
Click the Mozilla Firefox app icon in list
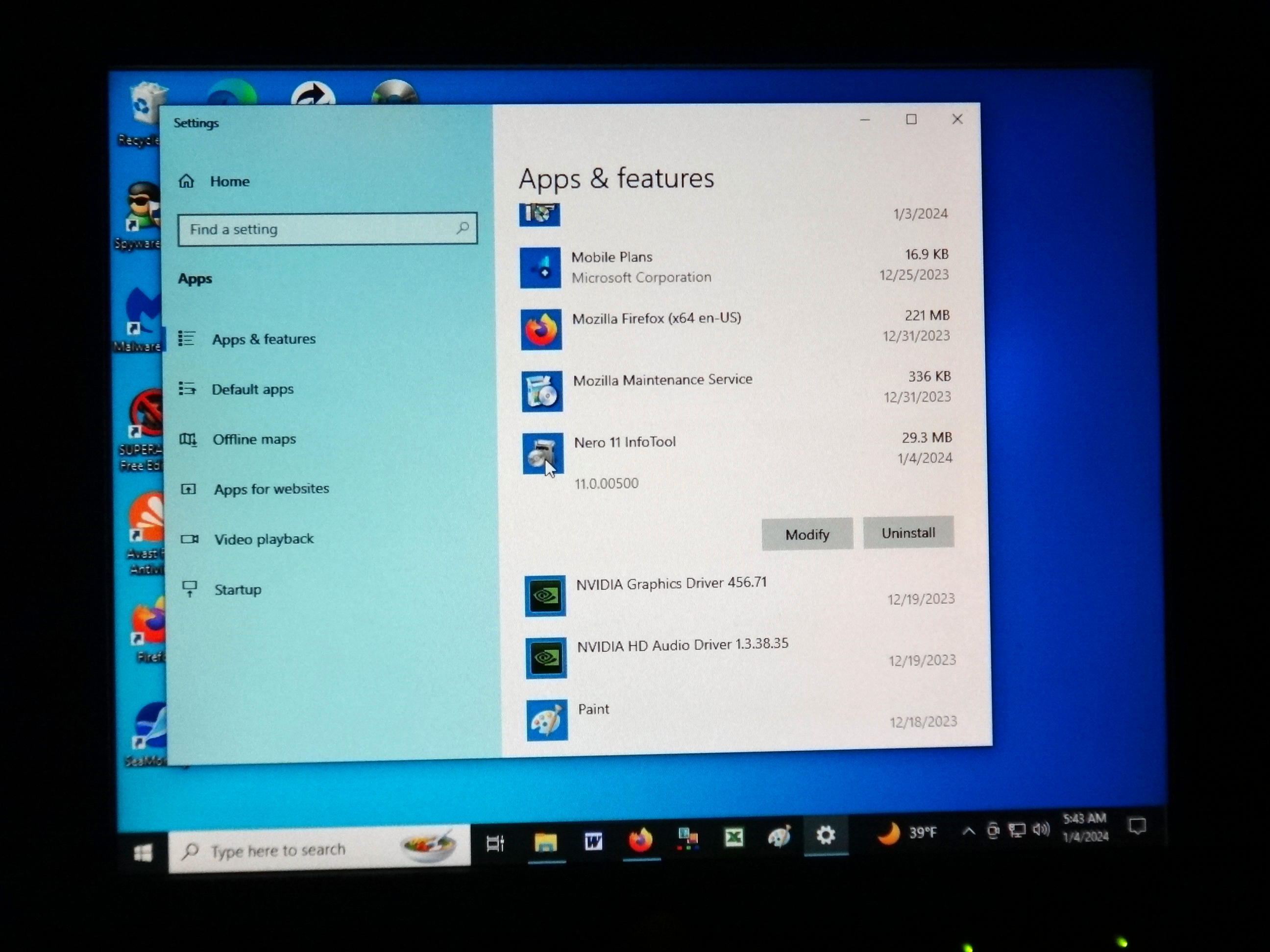tap(541, 330)
